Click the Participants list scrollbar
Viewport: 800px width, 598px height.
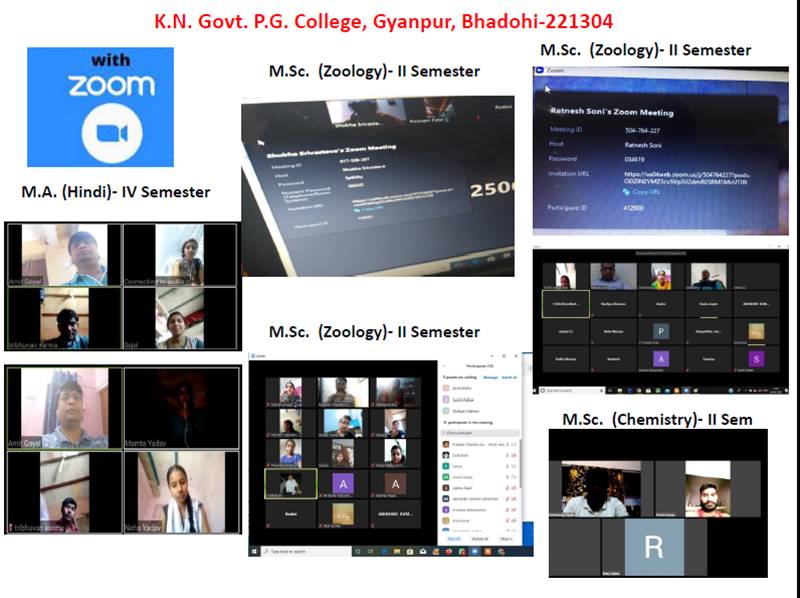[520, 463]
